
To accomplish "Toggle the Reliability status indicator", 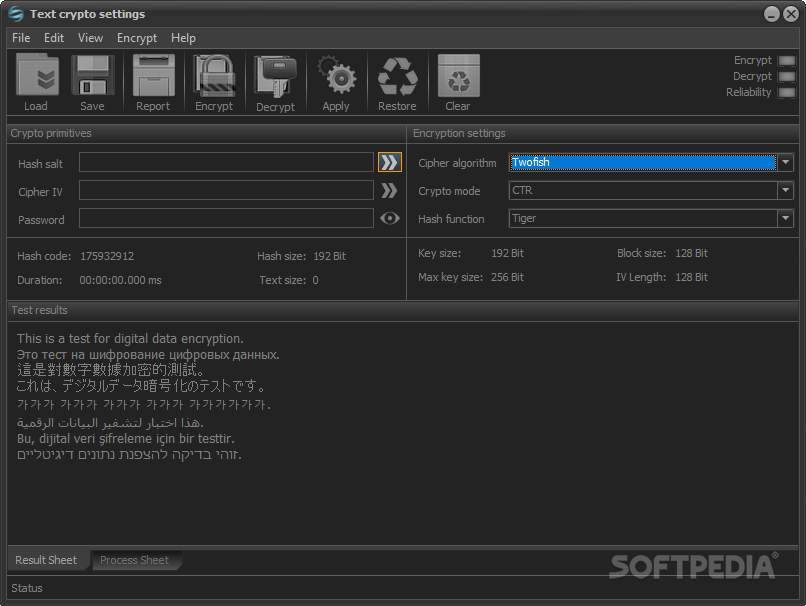I will coord(786,93).
